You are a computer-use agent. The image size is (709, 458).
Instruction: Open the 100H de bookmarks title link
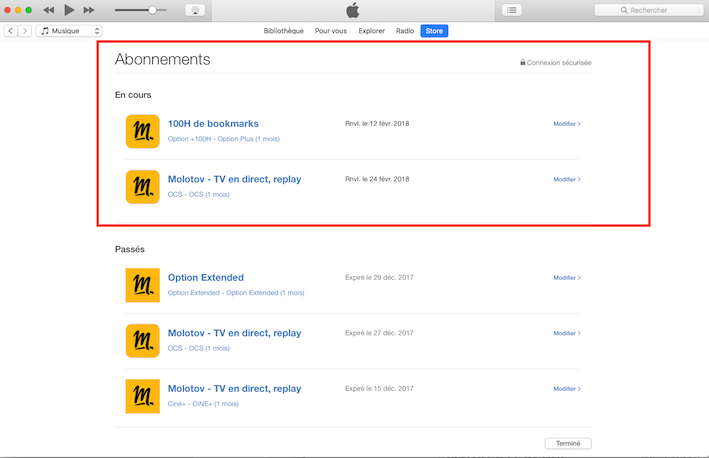[x=213, y=123]
